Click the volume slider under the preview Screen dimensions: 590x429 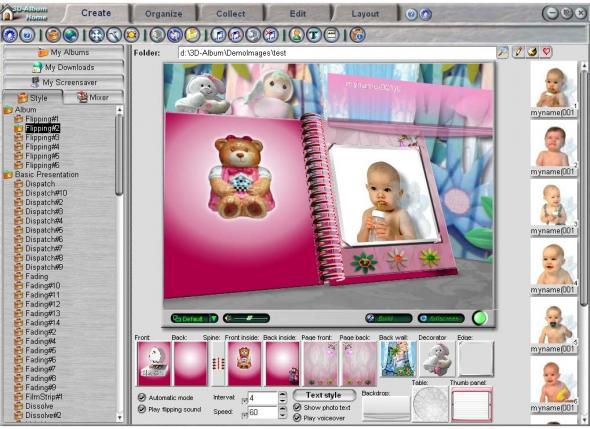pyautogui.click(x=246, y=318)
